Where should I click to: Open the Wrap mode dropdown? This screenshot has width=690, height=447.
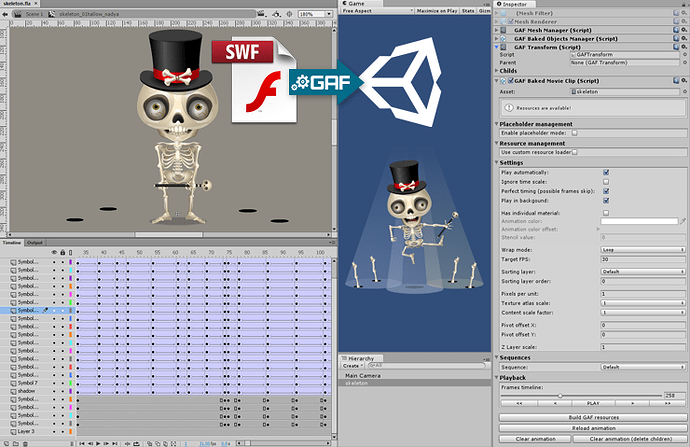pyautogui.click(x=643, y=249)
